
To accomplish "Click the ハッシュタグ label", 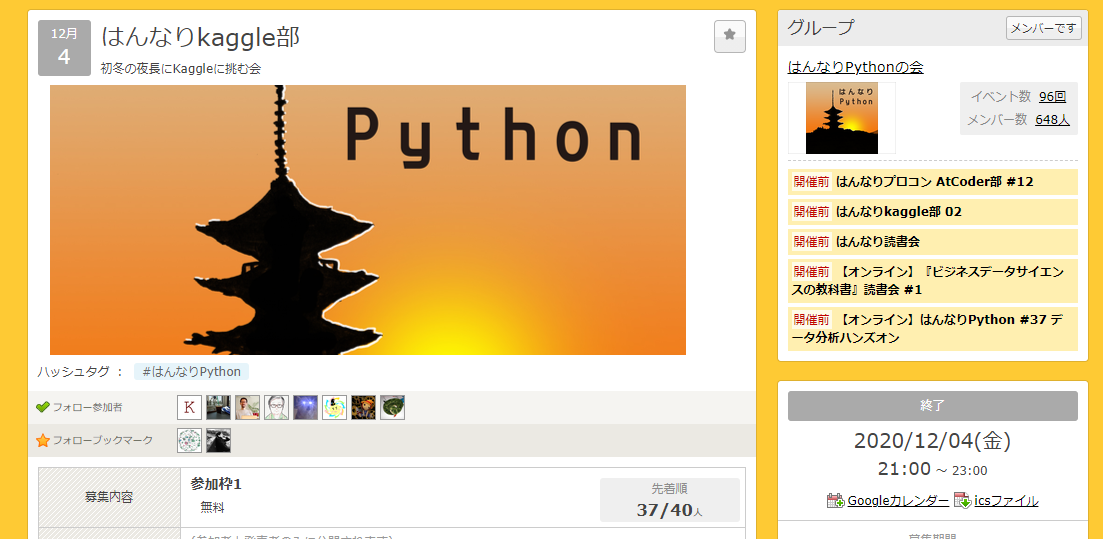I will (80, 372).
